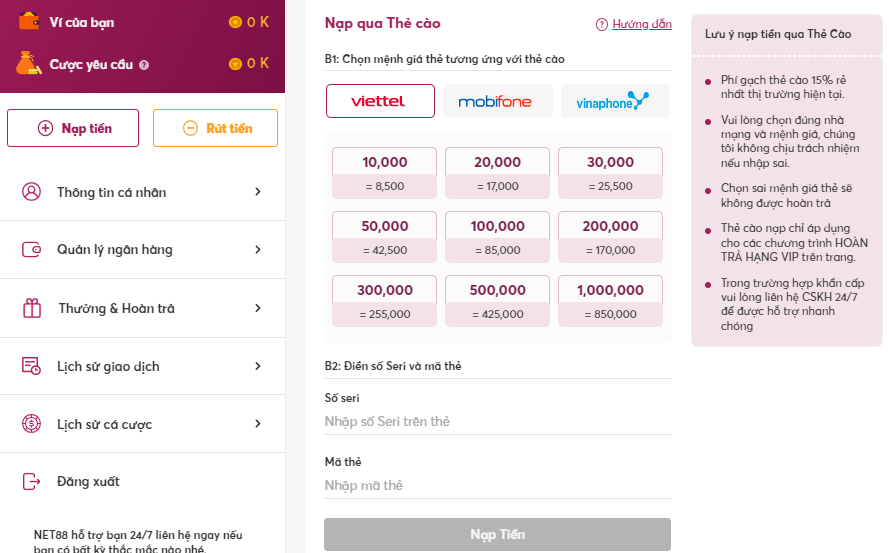Screen dimensions: 889x553
Task: Click the Thông tin cá nhân profile icon
Action: [31, 192]
